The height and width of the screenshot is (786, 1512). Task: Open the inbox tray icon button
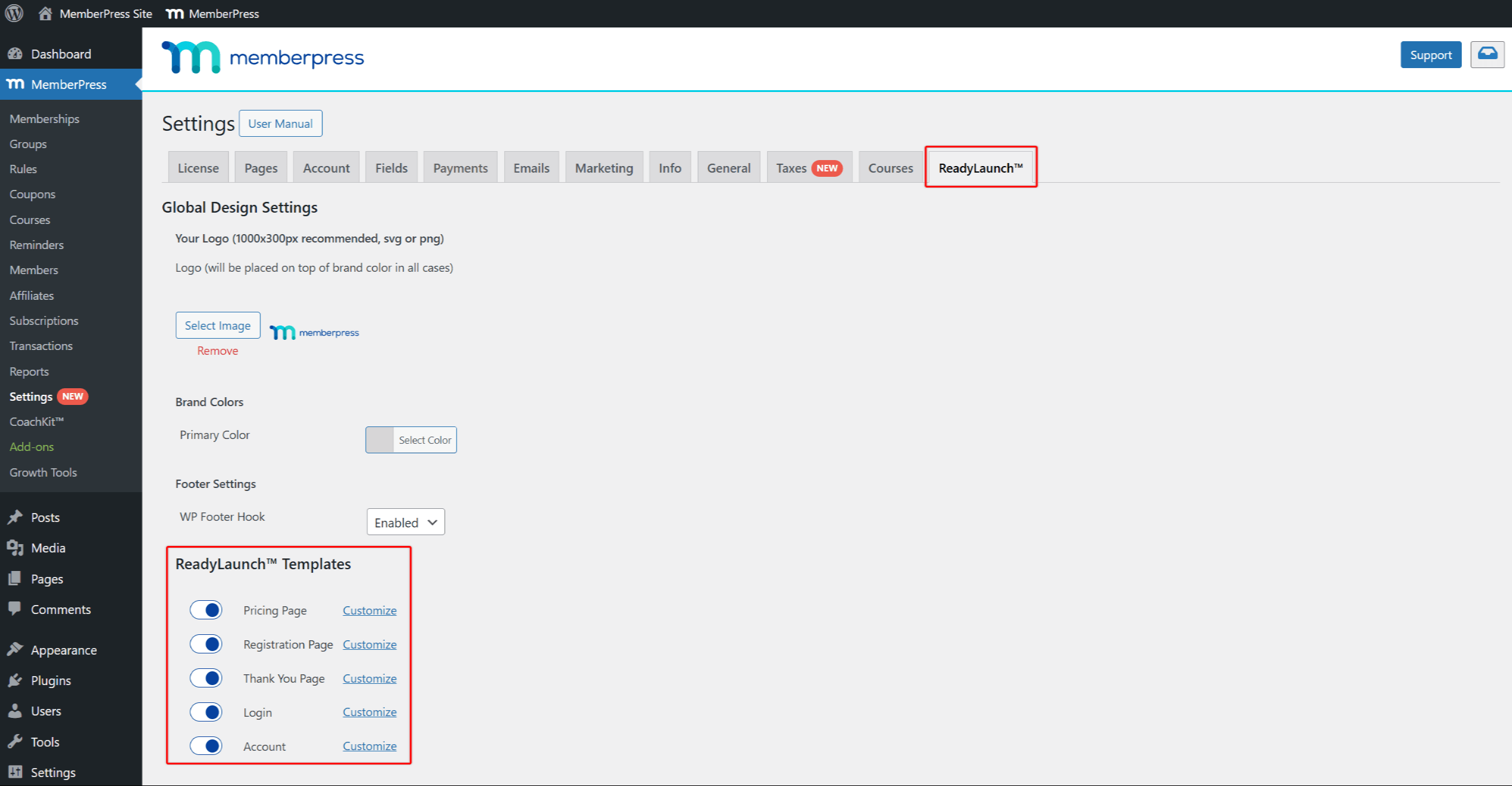1487,54
